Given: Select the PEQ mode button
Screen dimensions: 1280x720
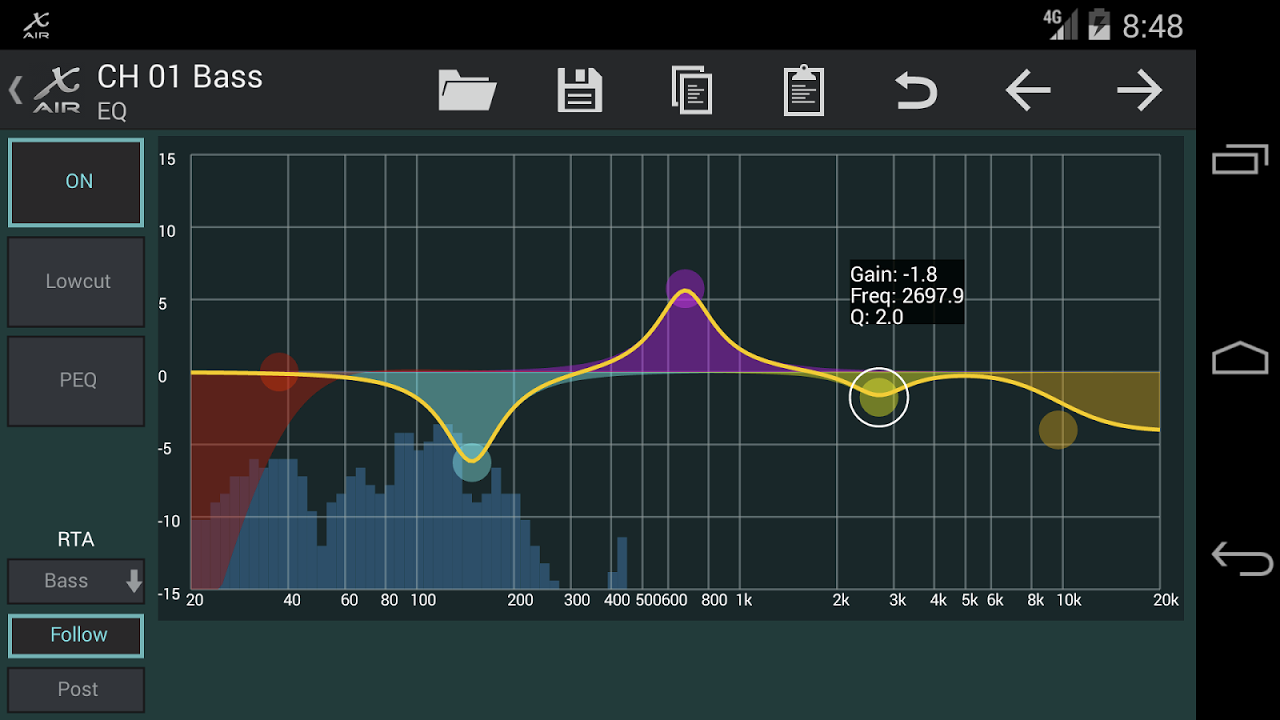Looking at the screenshot, I should coord(76,380).
